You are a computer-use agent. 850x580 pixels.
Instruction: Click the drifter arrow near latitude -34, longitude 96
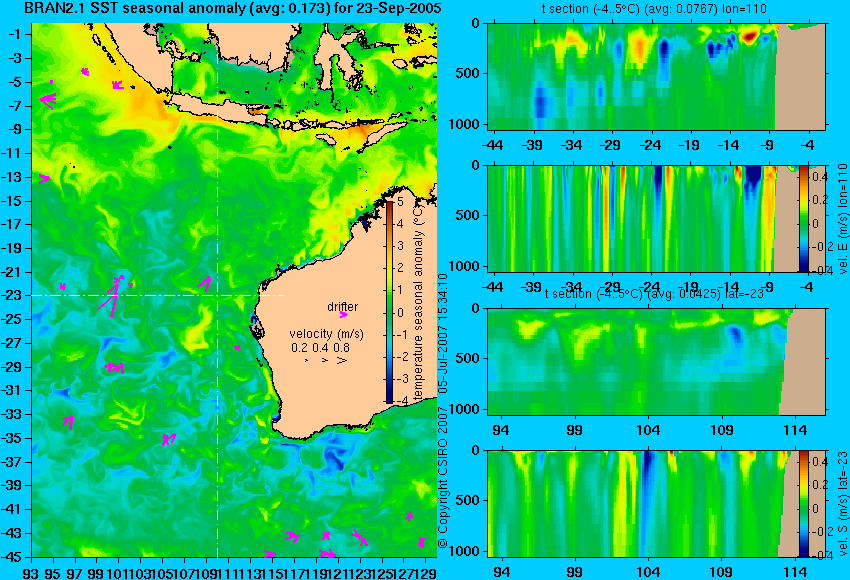[x=68, y=422]
